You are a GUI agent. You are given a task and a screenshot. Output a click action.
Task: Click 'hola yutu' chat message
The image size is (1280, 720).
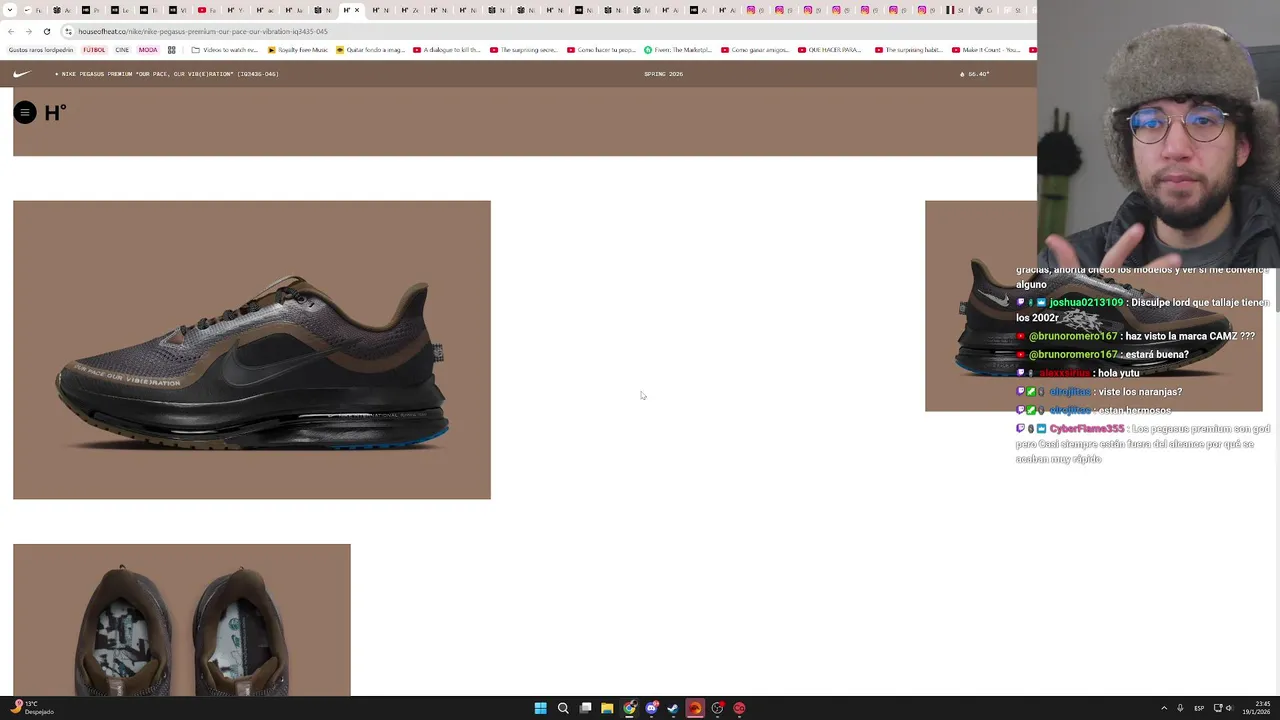(x=1118, y=373)
